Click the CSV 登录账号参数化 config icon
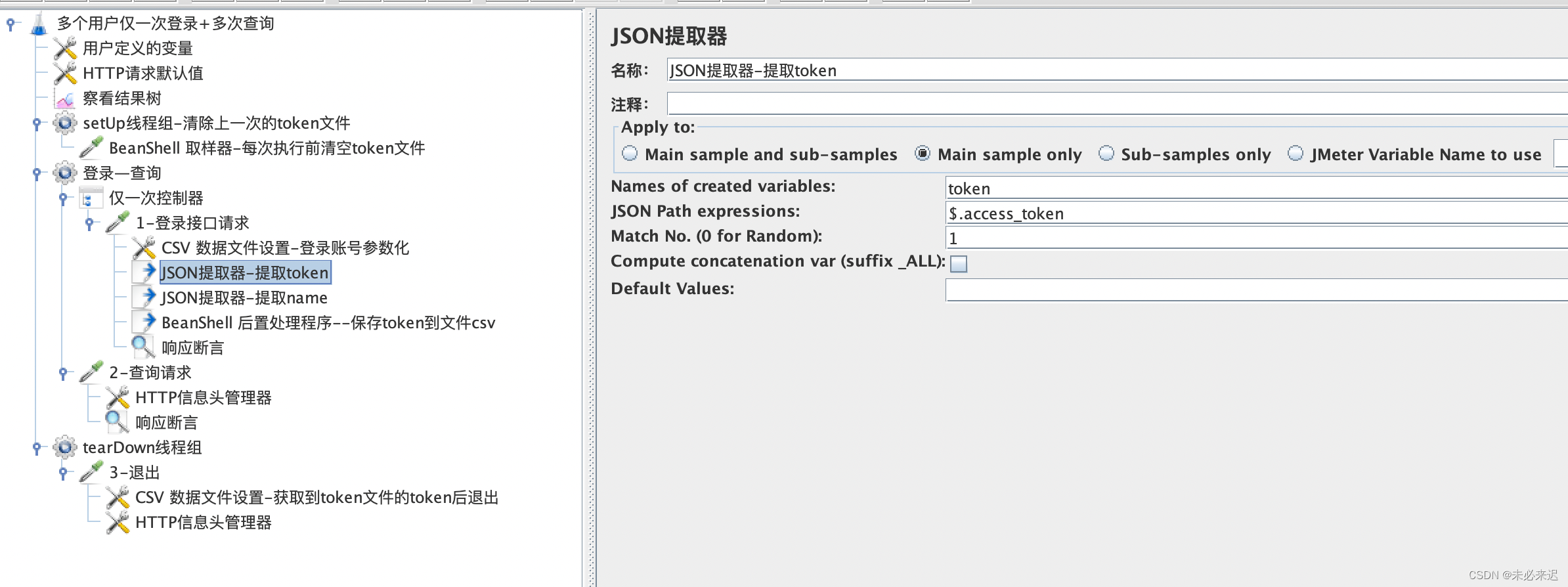Viewport: 1568px width, 587px height. (x=144, y=248)
